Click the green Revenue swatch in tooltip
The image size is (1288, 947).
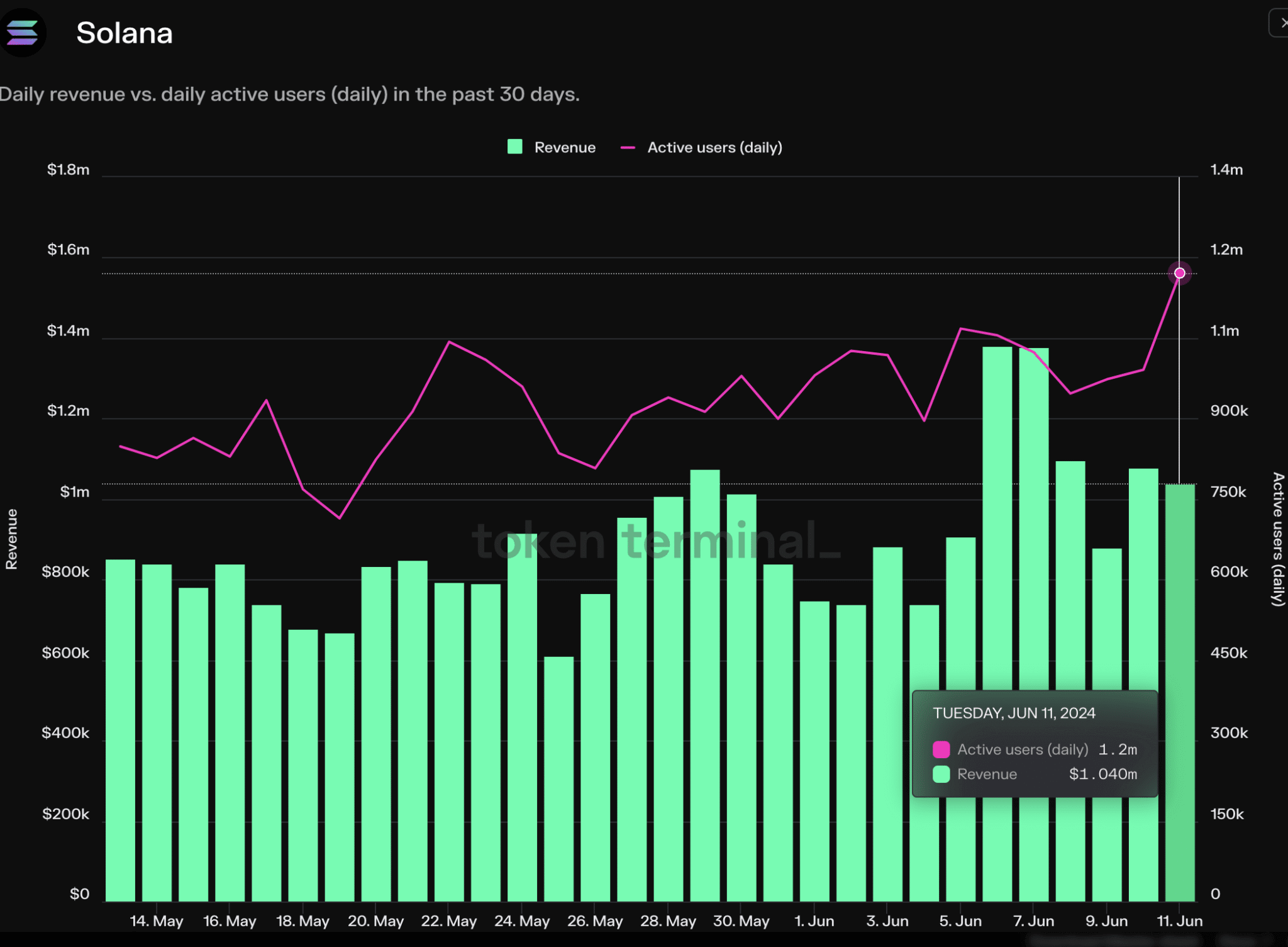coord(941,774)
